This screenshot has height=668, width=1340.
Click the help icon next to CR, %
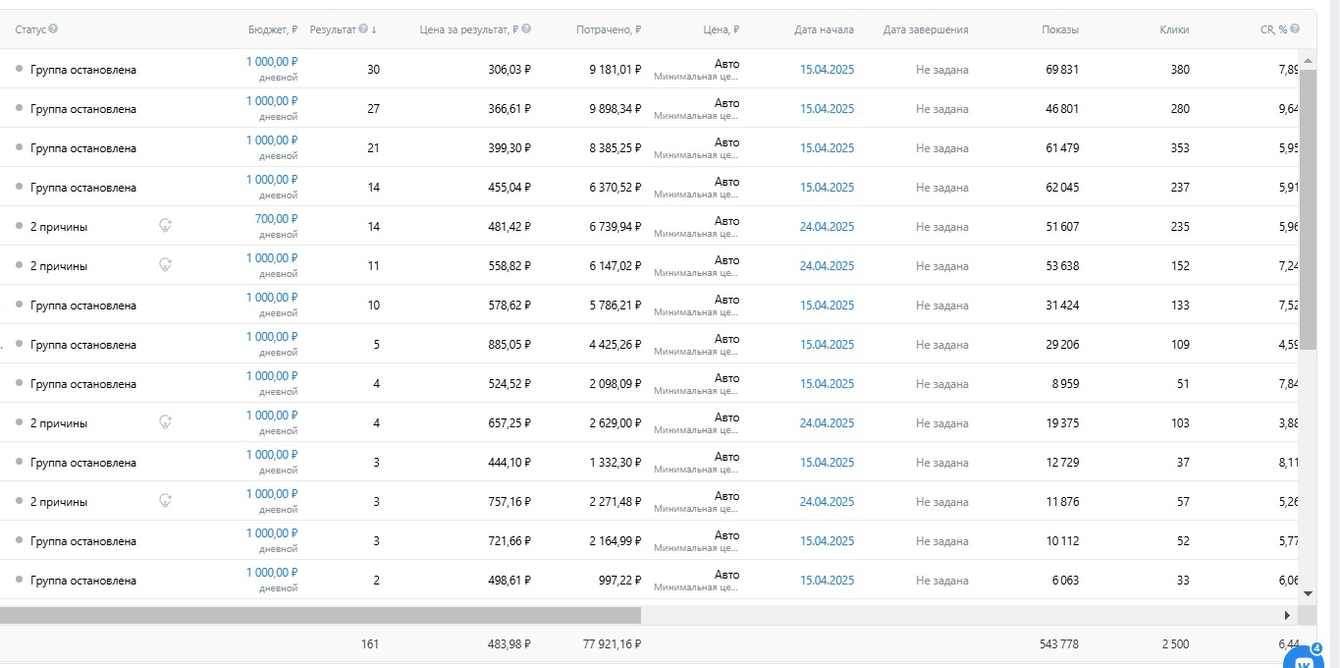tap(1295, 29)
